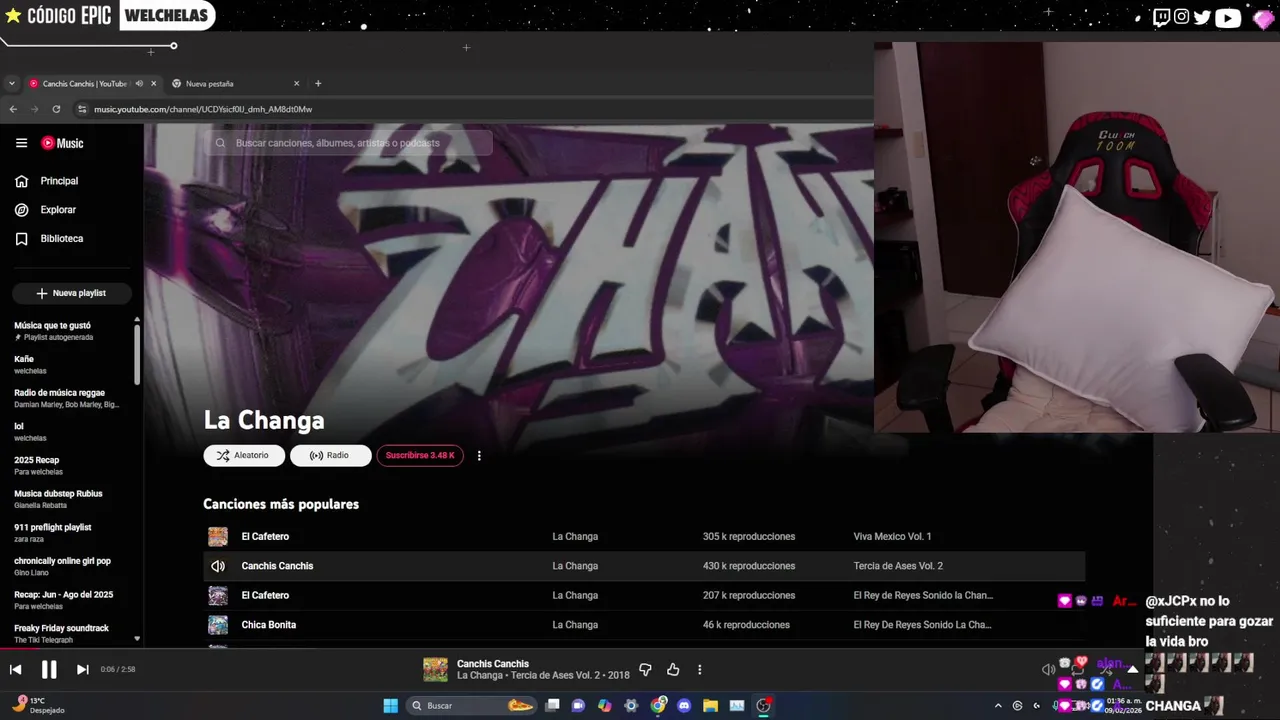Open Biblioteca in the sidebar
The width and height of the screenshot is (1280, 720).
pos(61,239)
